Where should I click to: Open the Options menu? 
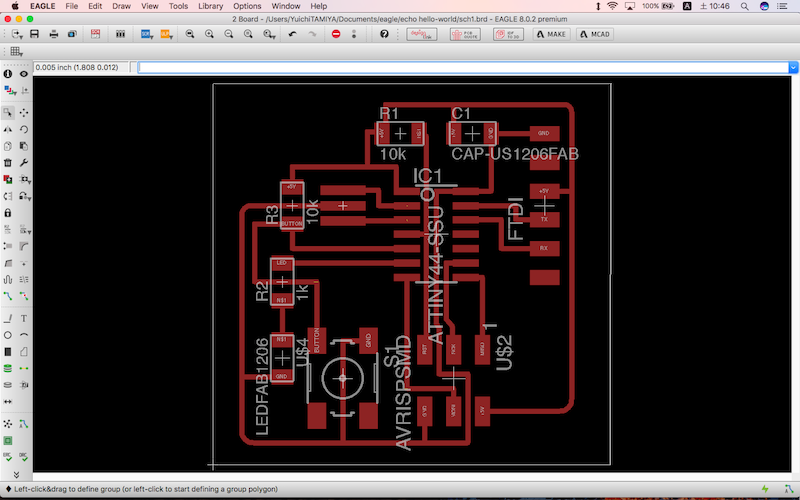pos(247,6)
